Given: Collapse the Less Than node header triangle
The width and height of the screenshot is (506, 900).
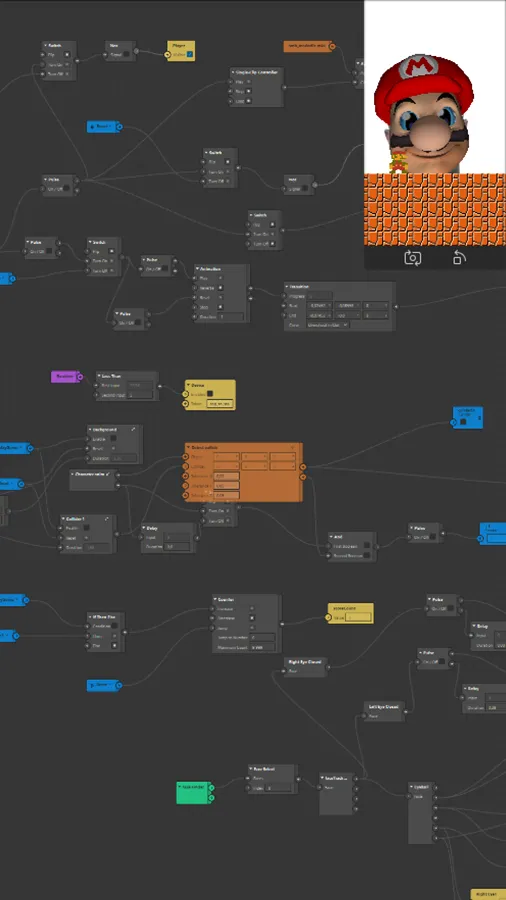Looking at the screenshot, I should [x=99, y=377].
